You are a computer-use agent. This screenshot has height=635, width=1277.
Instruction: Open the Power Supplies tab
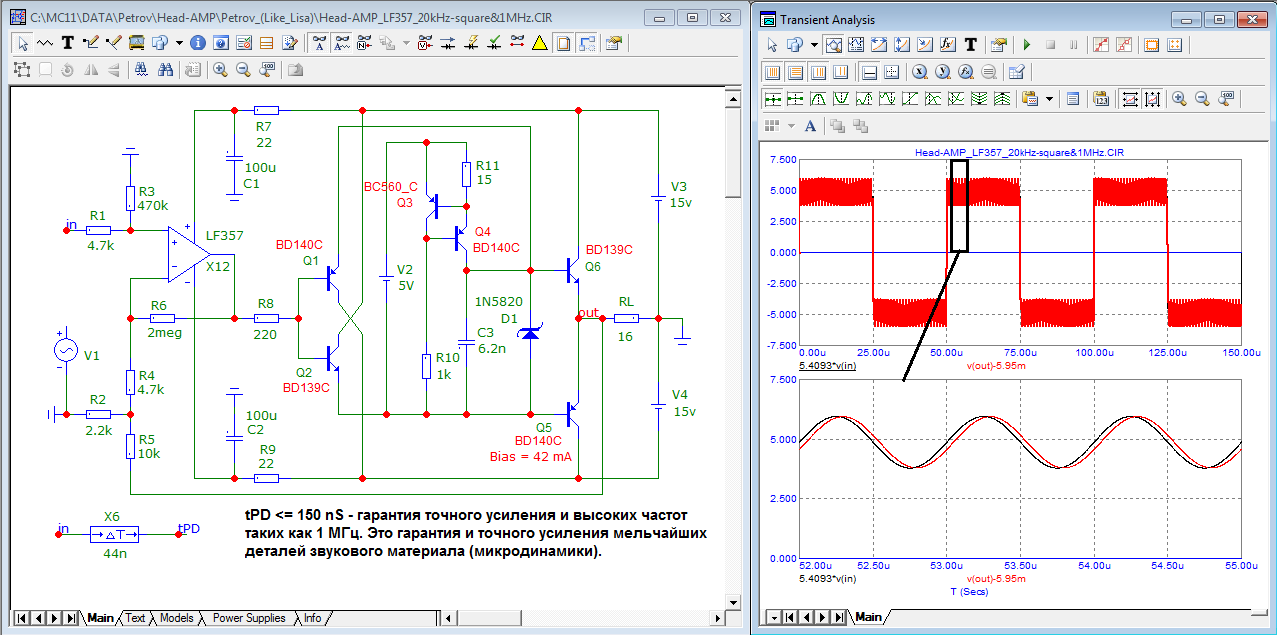tap(249, 618)
